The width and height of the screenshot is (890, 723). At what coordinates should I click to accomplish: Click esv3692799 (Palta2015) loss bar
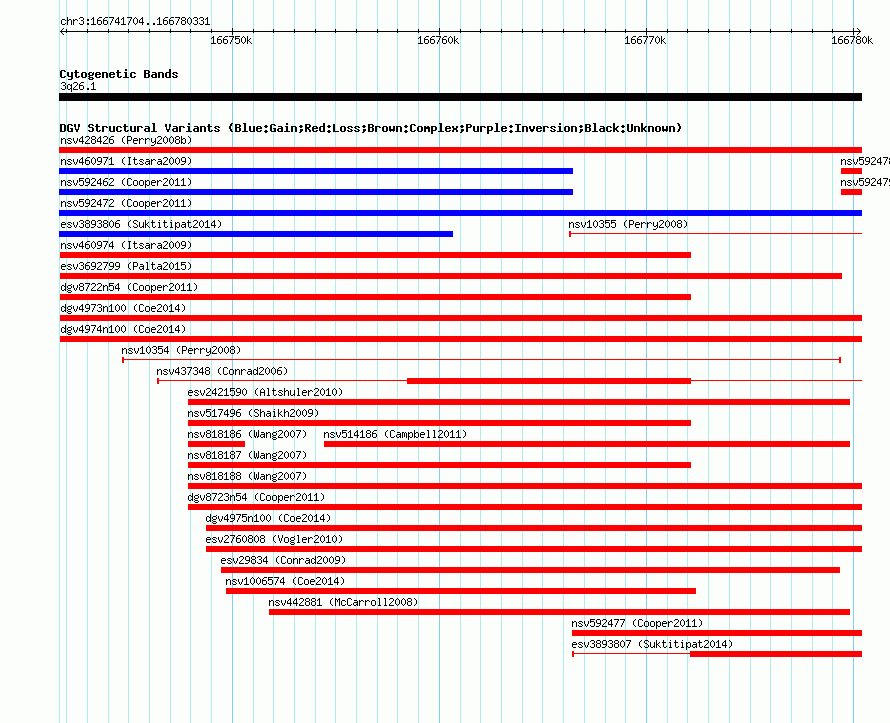pos(451,276)
